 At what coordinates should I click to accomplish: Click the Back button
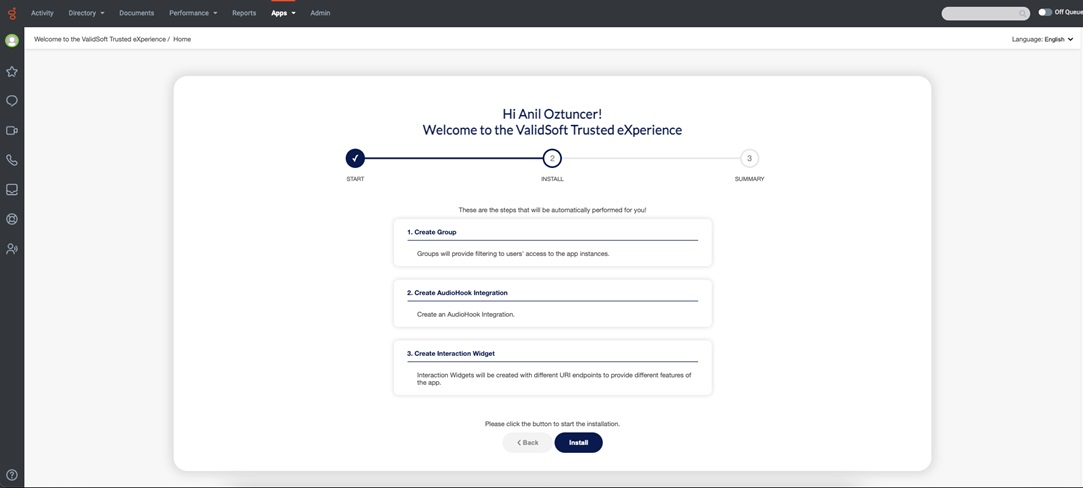tap(527, 442)
